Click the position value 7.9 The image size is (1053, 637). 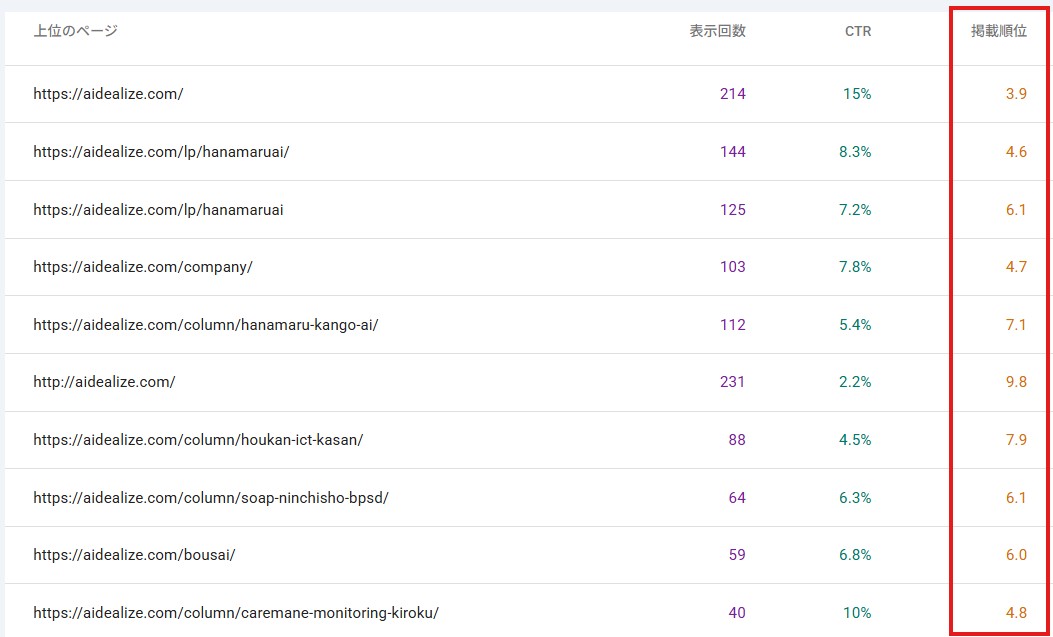[x=1016, y=440]
